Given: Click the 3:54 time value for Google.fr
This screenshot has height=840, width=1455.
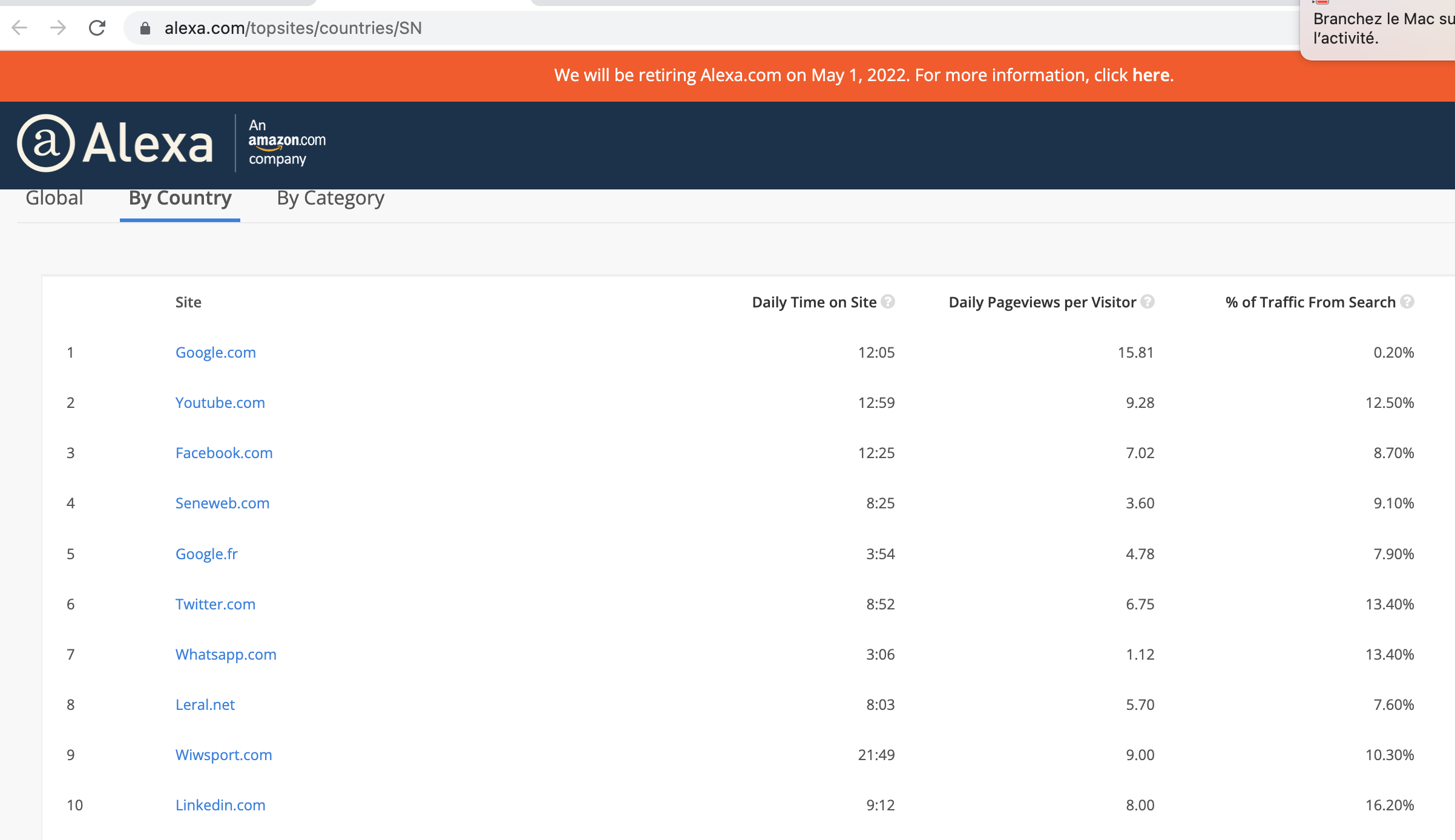Looking at the screenshot, I should [881, 554].
